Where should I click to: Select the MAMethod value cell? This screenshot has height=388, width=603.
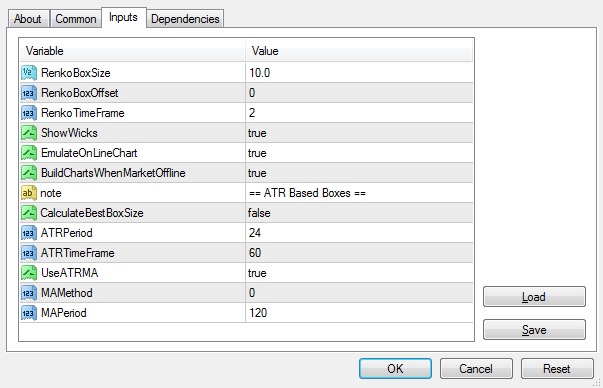pyautogui.click(x=359, y=293)
